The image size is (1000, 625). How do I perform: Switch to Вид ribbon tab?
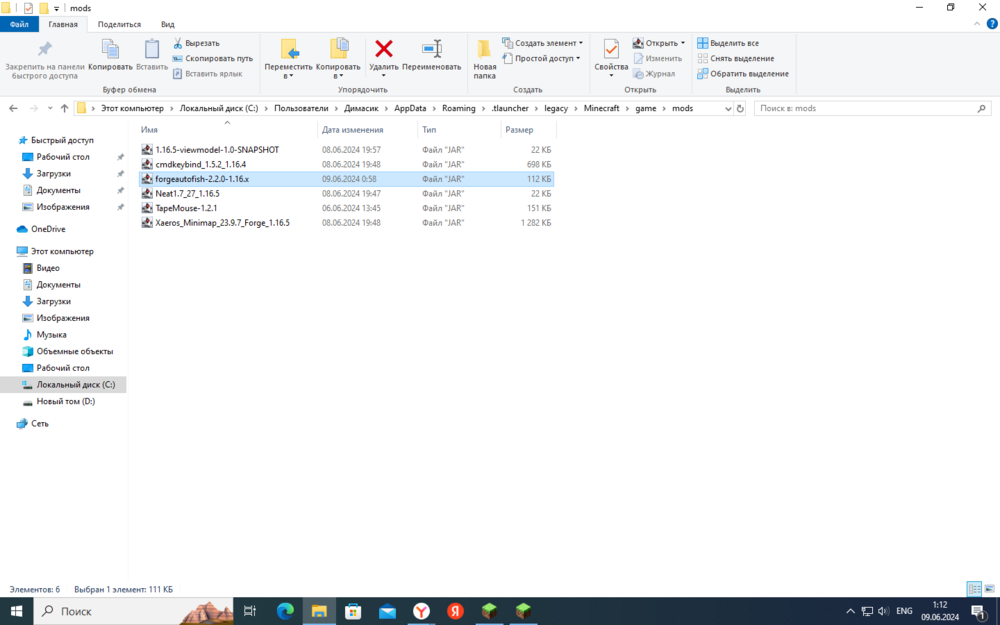168,24
